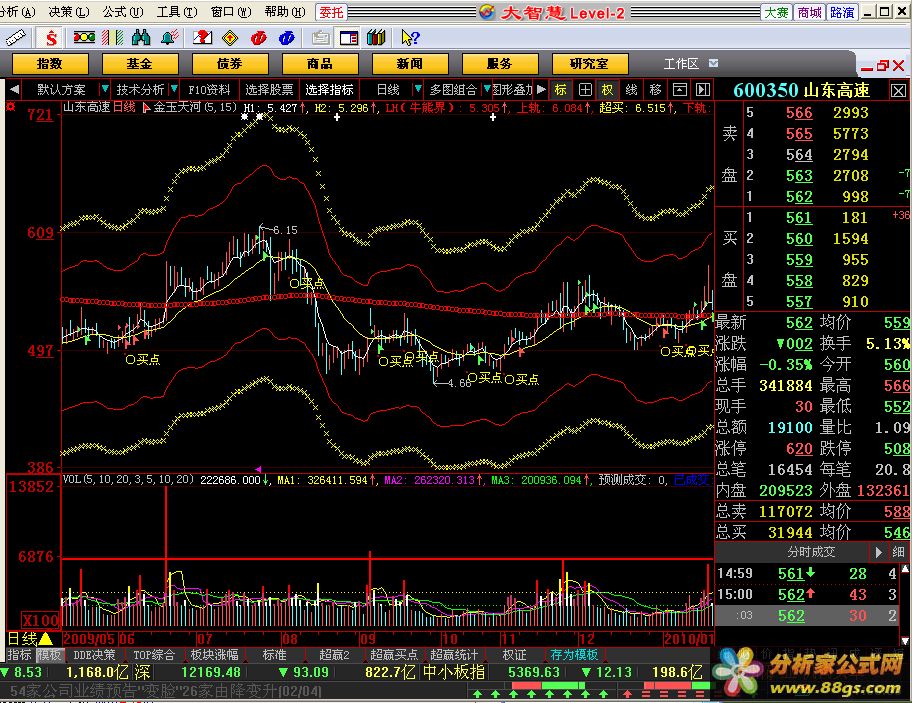Open the 窗口 menu

[x=231, y=11]
